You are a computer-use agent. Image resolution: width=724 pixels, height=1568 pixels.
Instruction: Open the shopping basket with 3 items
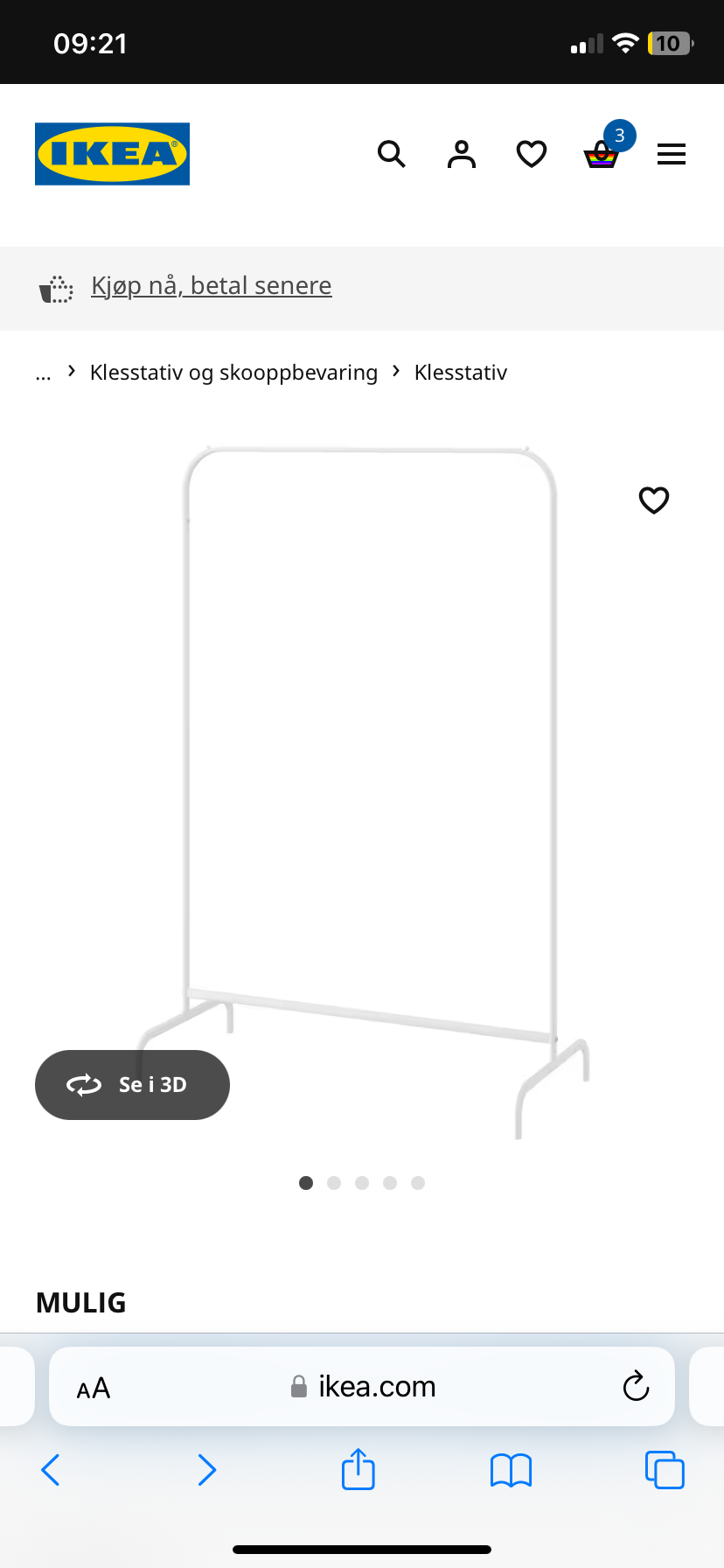(x=603, y=149)
